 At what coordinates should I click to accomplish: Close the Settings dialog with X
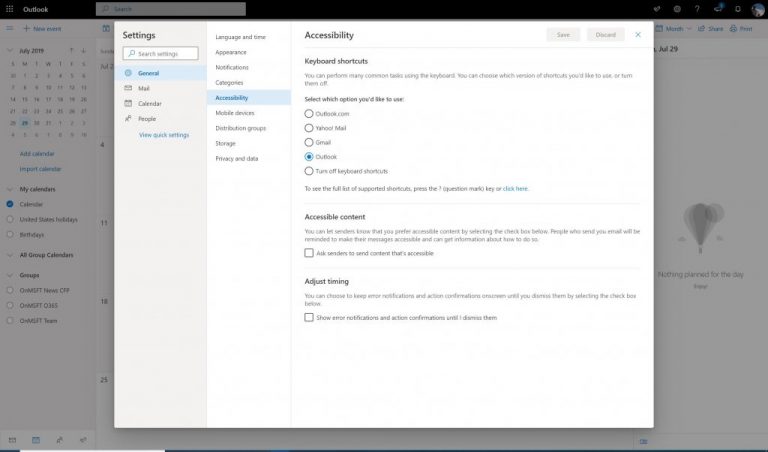click(x=638, y=35)
